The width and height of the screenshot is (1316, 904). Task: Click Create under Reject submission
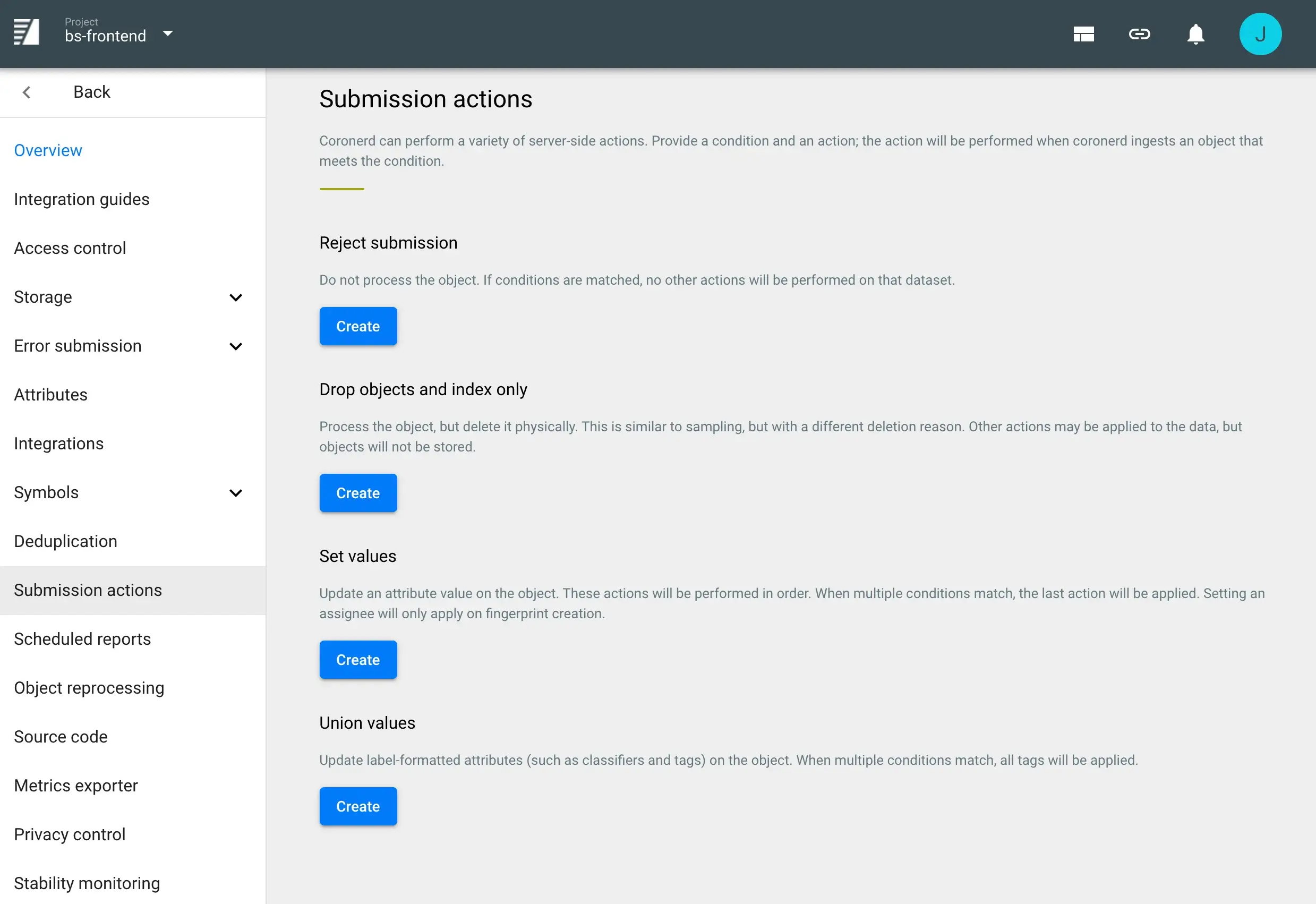coord(358,326)
